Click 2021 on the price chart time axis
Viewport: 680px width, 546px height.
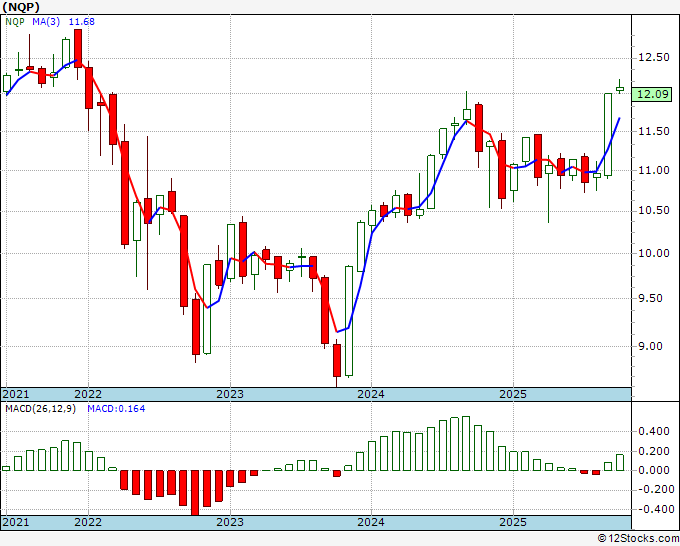pos(16,394)
